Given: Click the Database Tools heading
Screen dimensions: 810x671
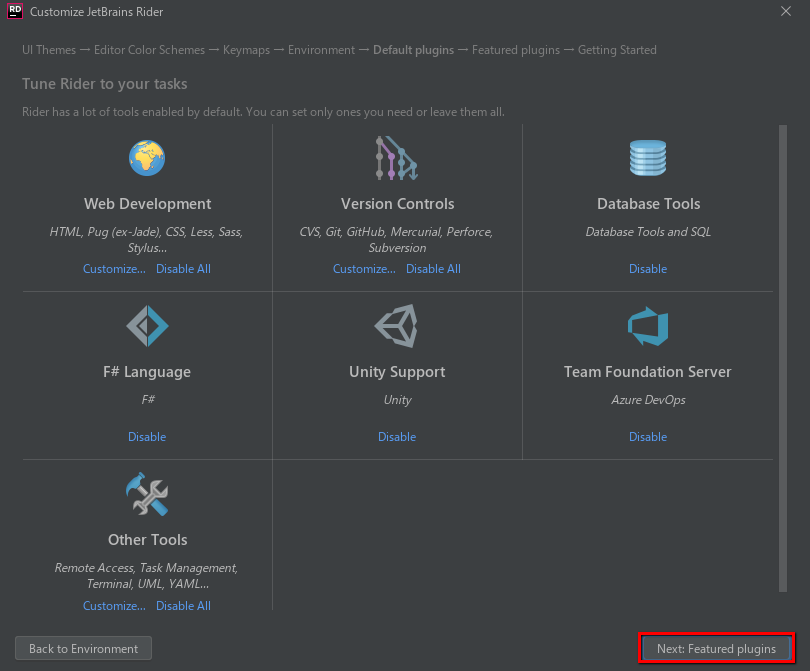Looking at the screenshot, I should point(648,204).
